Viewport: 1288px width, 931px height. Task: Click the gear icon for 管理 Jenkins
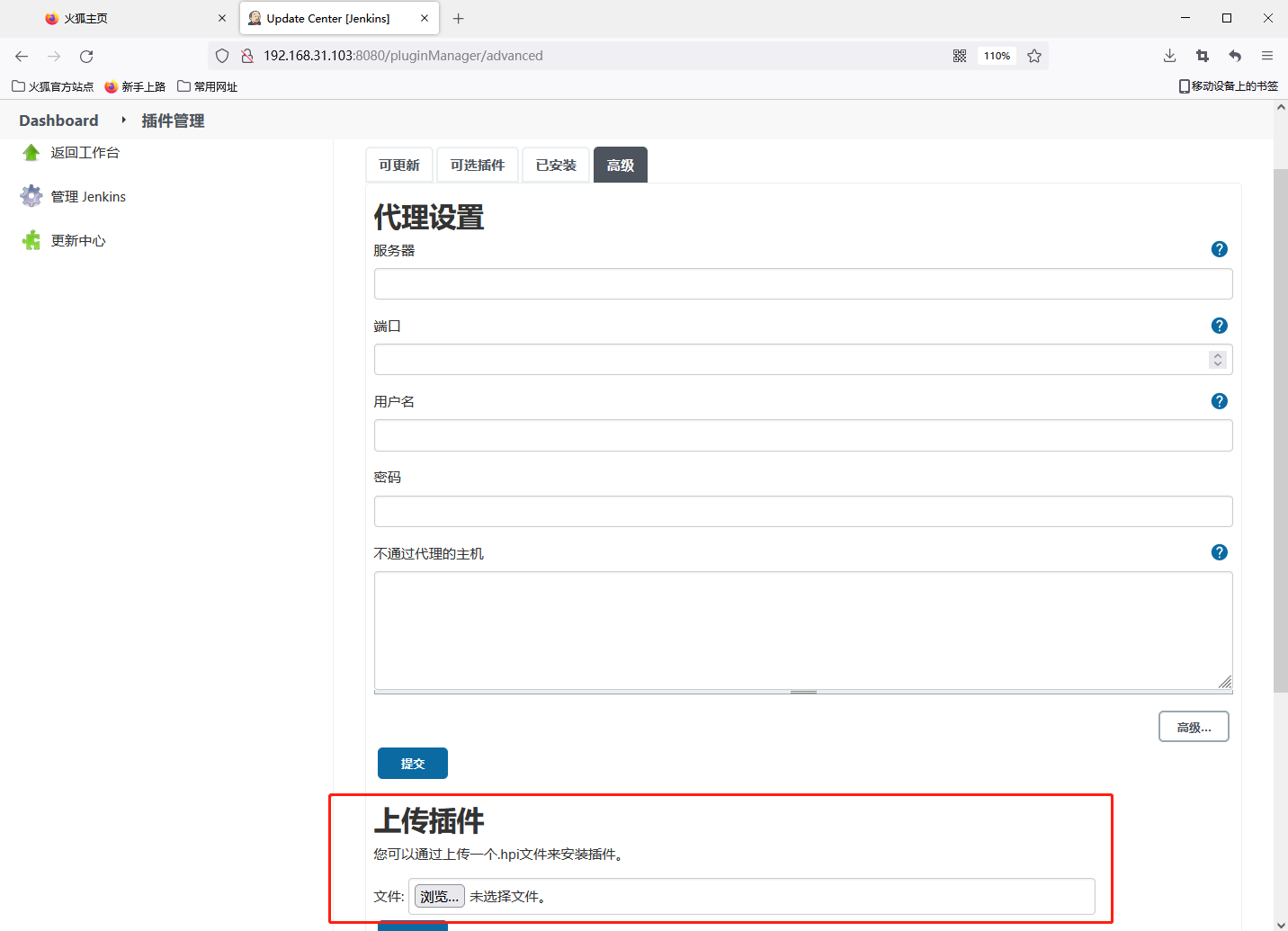point(31,196)
